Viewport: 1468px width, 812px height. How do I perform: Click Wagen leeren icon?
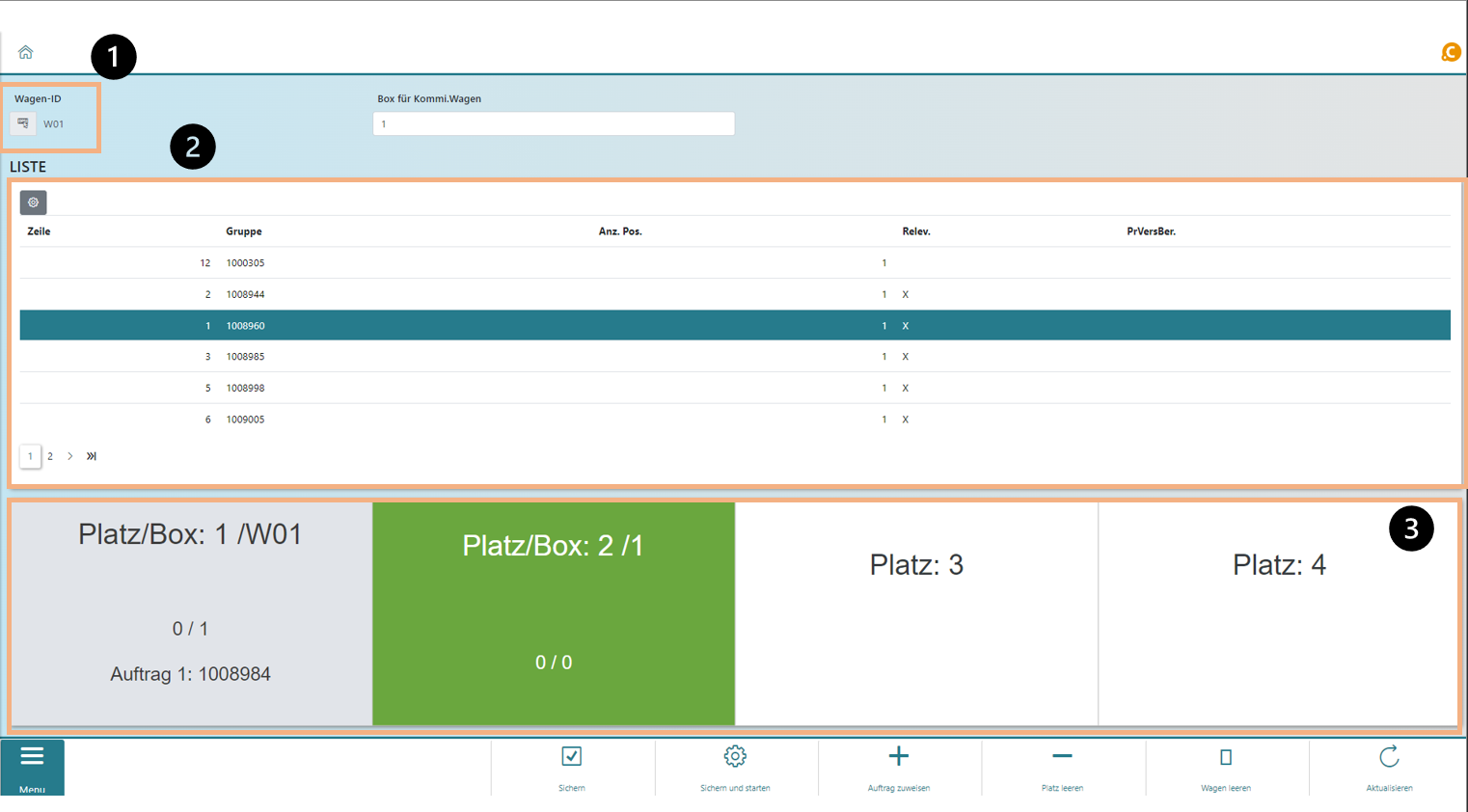1226,757
